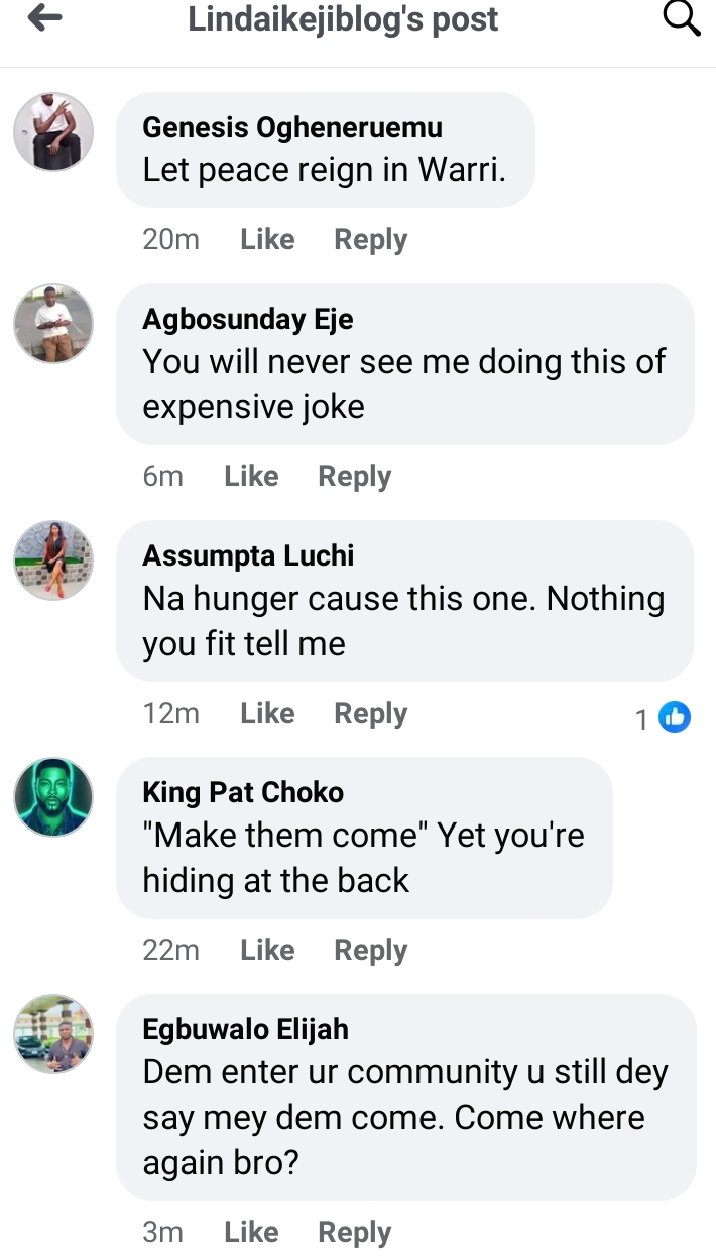
Task: Like Egbuwalo Elijah's comment
Action: pos(251,1233)
